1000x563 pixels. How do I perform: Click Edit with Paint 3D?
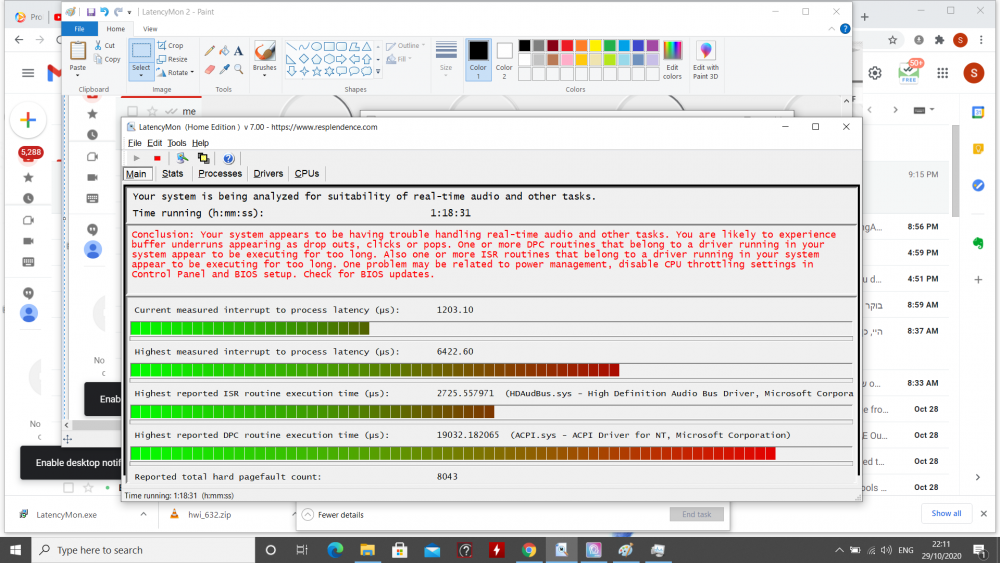click(x=705, y=60)
